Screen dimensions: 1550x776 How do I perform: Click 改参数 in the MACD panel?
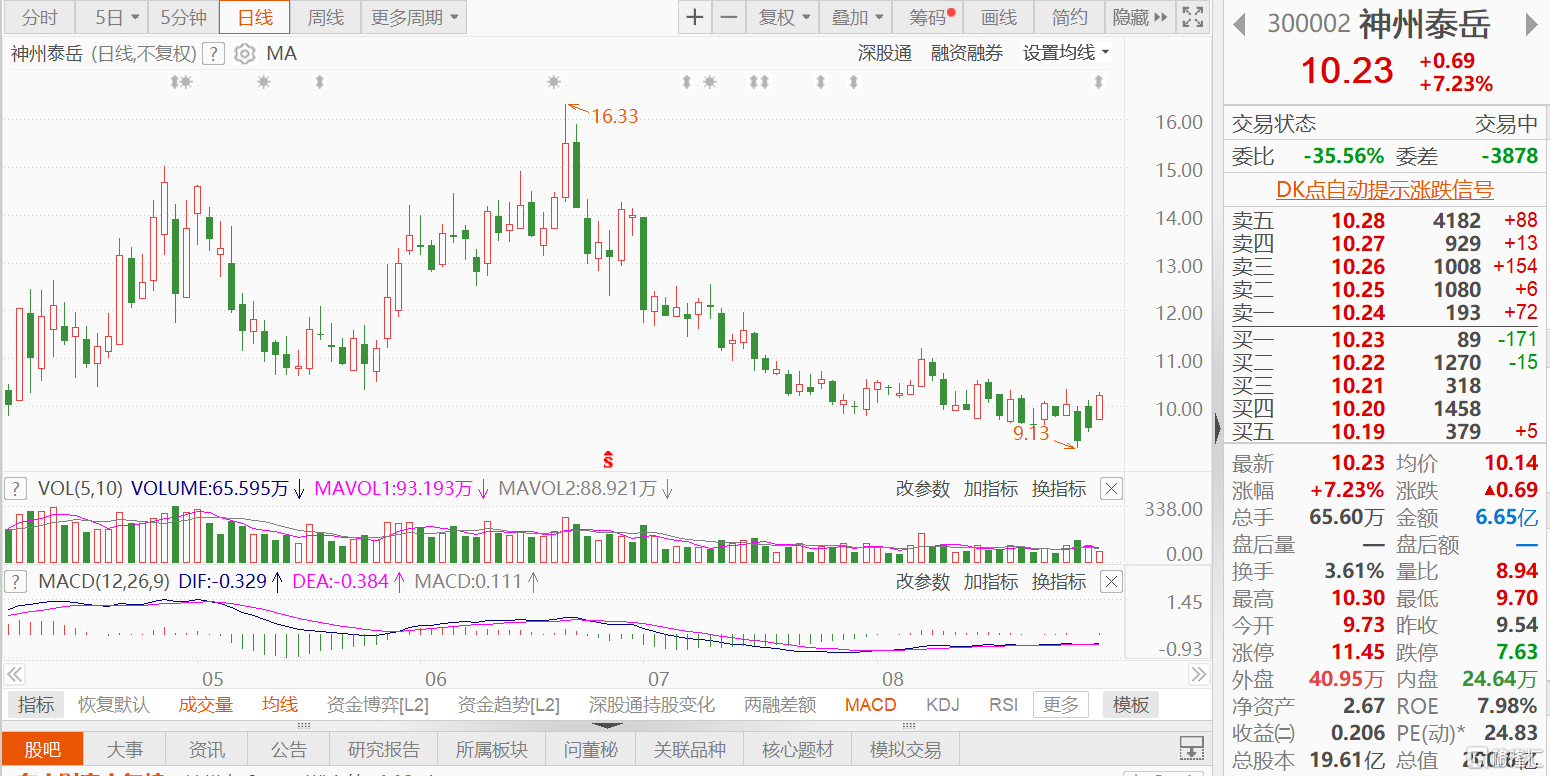[922, 582]
